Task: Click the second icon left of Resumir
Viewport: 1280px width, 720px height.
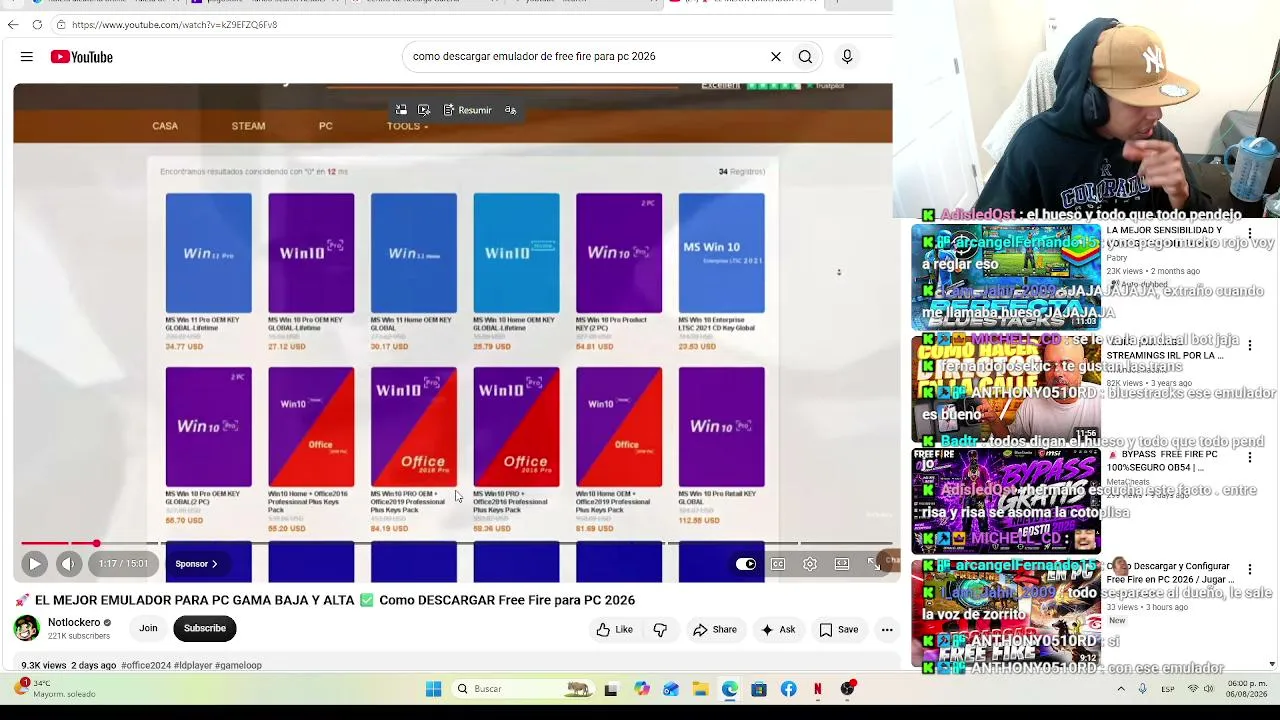Action: (424, 110)
